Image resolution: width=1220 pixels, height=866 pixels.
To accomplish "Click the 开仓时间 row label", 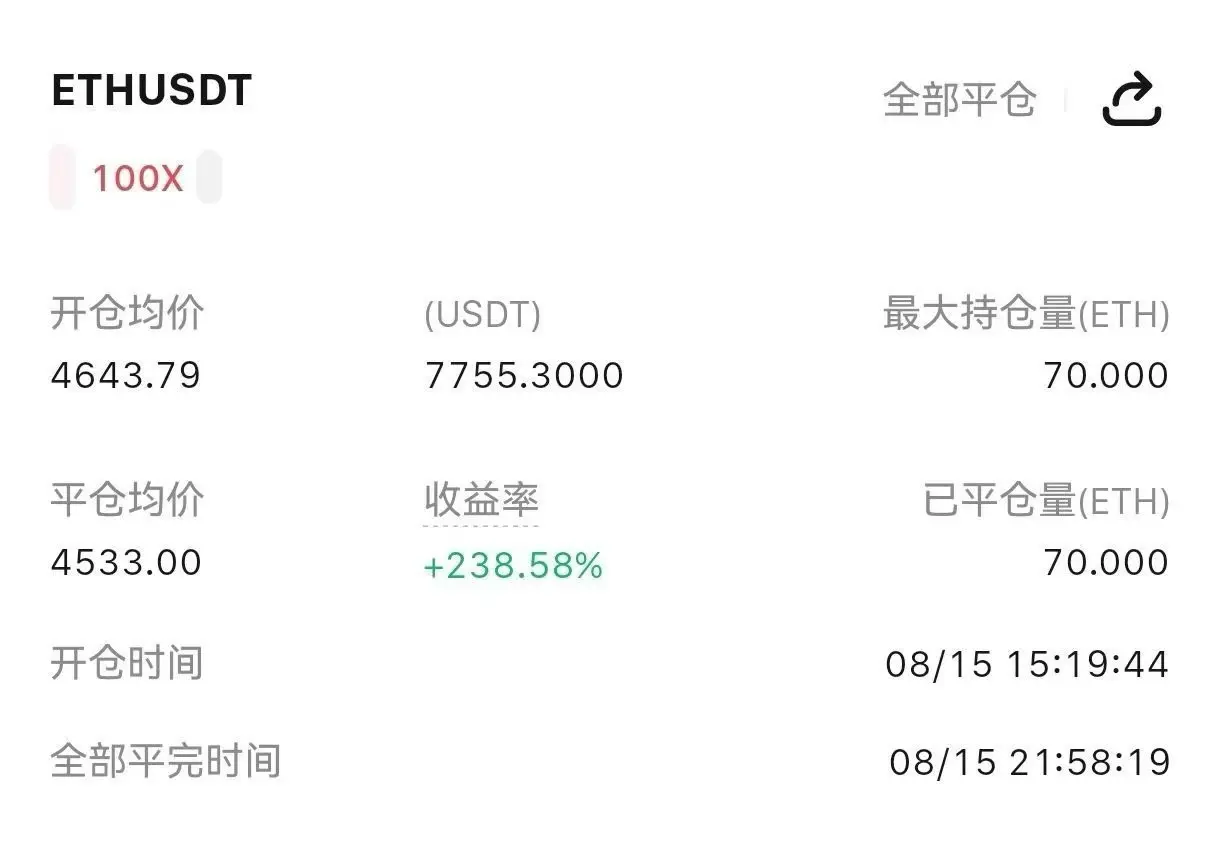I will 127,663.
